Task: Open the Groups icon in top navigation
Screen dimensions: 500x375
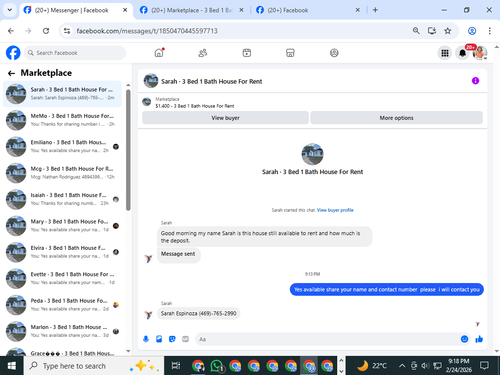Action: point(334,53)
